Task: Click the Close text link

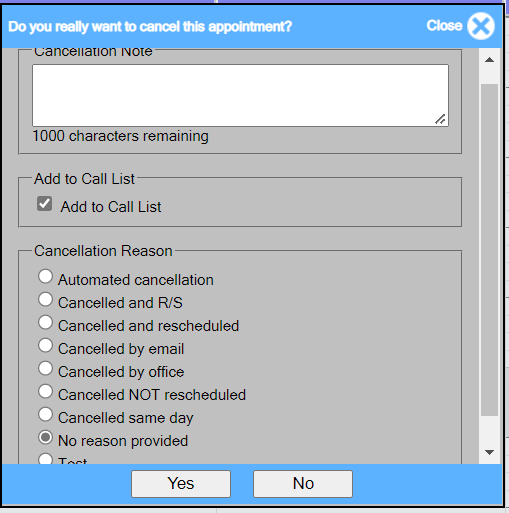Action: coord(444,26)
